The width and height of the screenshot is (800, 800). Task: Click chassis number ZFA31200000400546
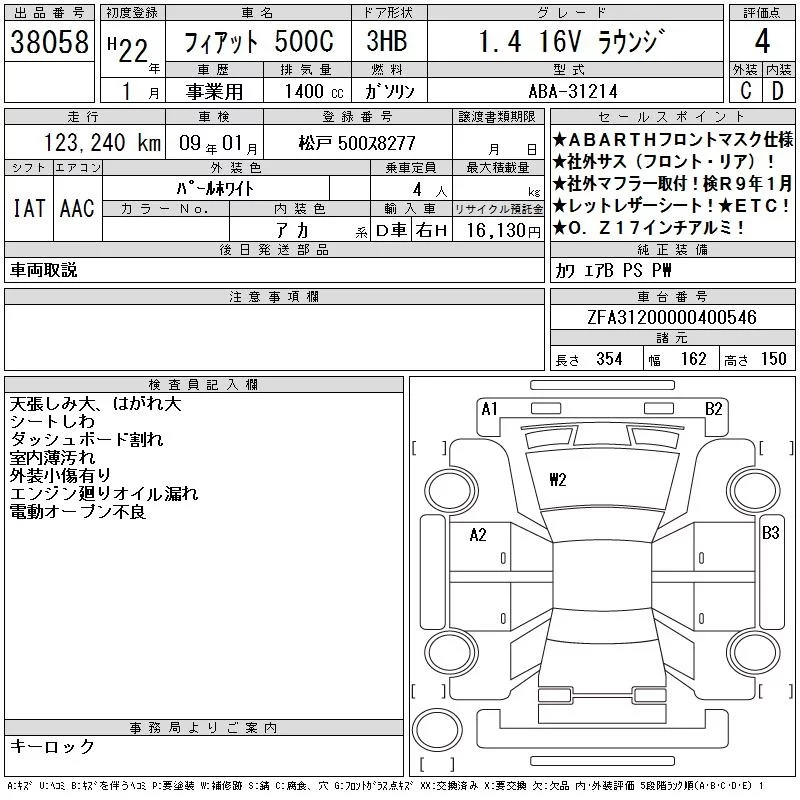click(672, 317)
